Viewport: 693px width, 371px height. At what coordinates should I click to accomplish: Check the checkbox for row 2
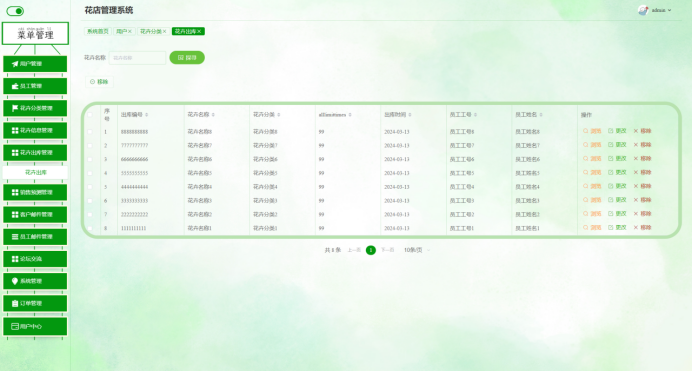click(x=90, y=145)
